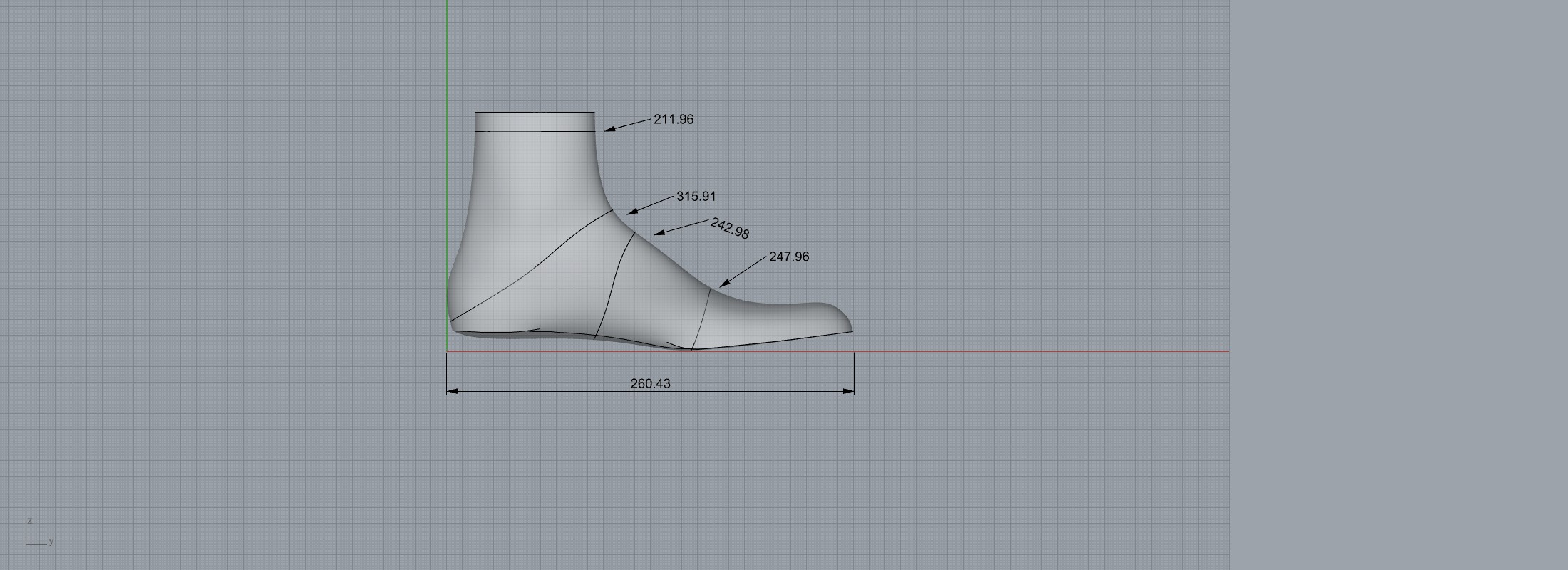The width and height of the screenshot is (1568, 570).
Task: Select the flat top face of ankle
Action: [x=535, y=113]
